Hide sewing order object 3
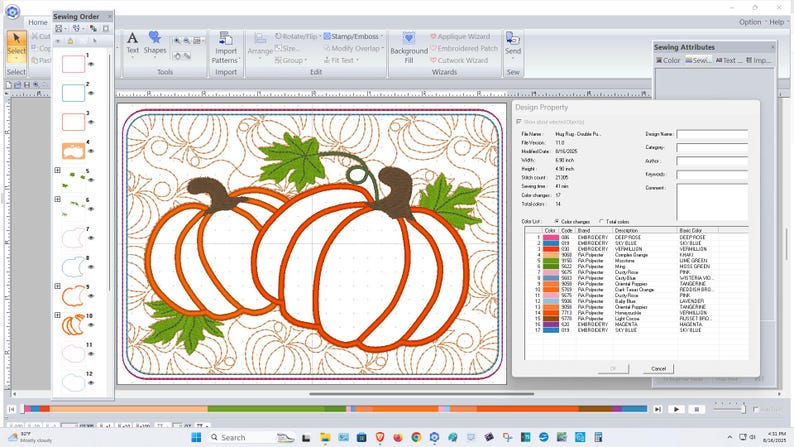This screenshot has height=447, width=794. coord(91,122)
